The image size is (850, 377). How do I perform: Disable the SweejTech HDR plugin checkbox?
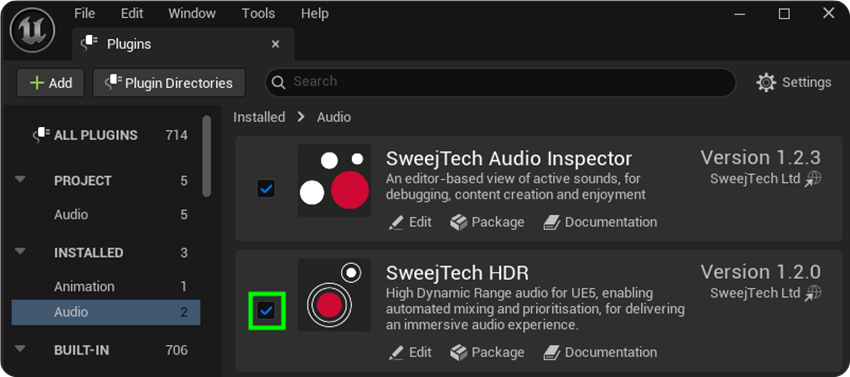pyautogui.click(x=266, y=311)
